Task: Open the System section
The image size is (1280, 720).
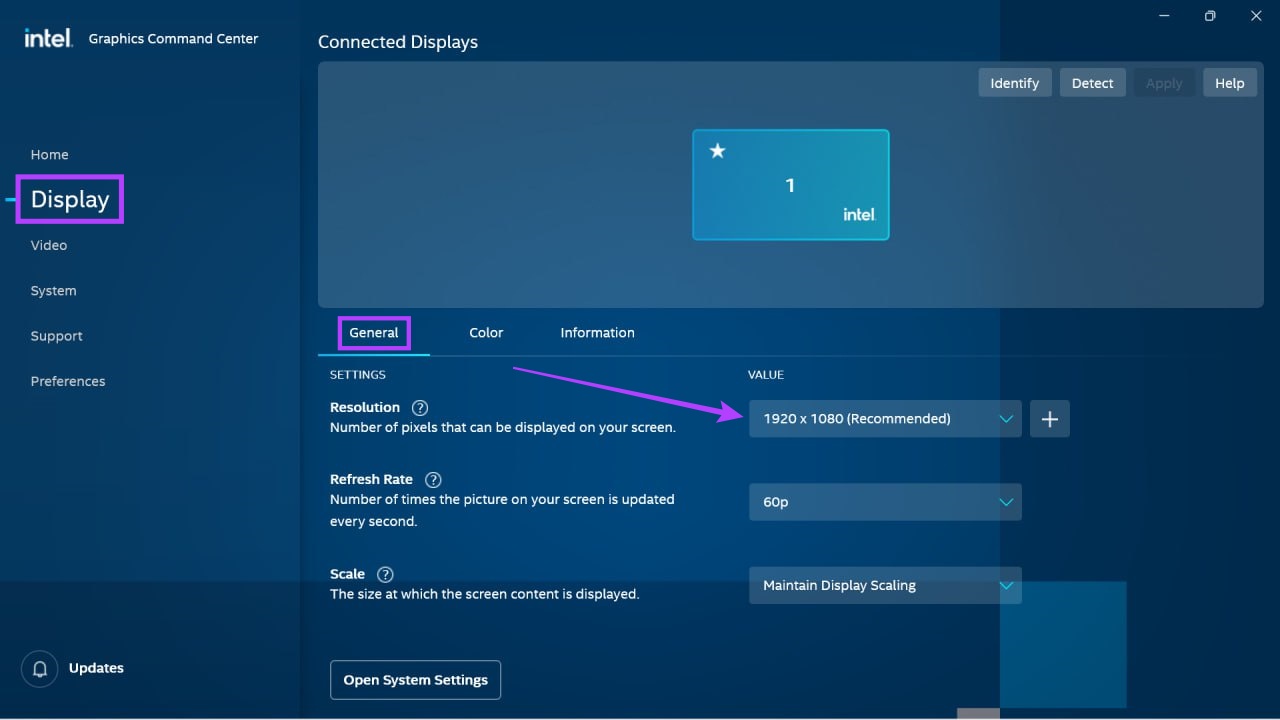Action: (54, 291)
